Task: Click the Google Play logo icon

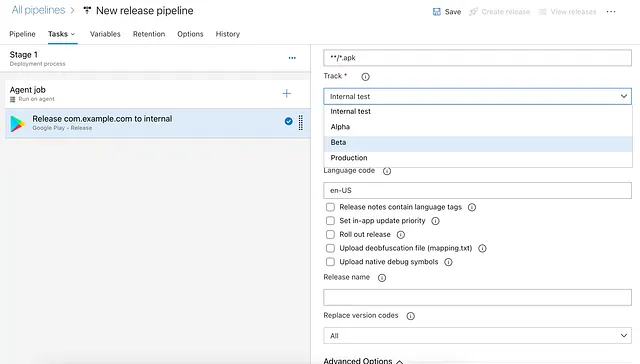Action: coord(17,124)
